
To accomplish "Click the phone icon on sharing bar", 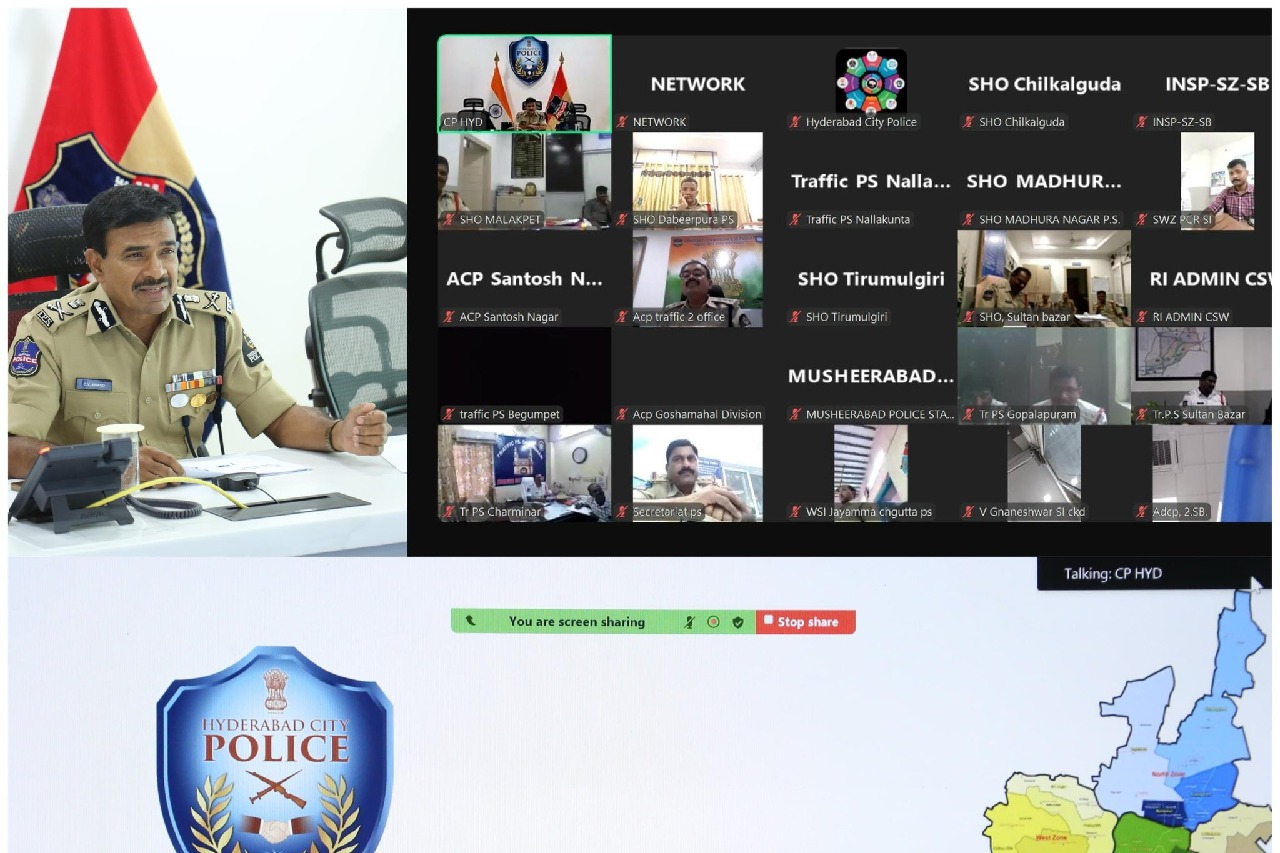I will (x=470, y=622).
